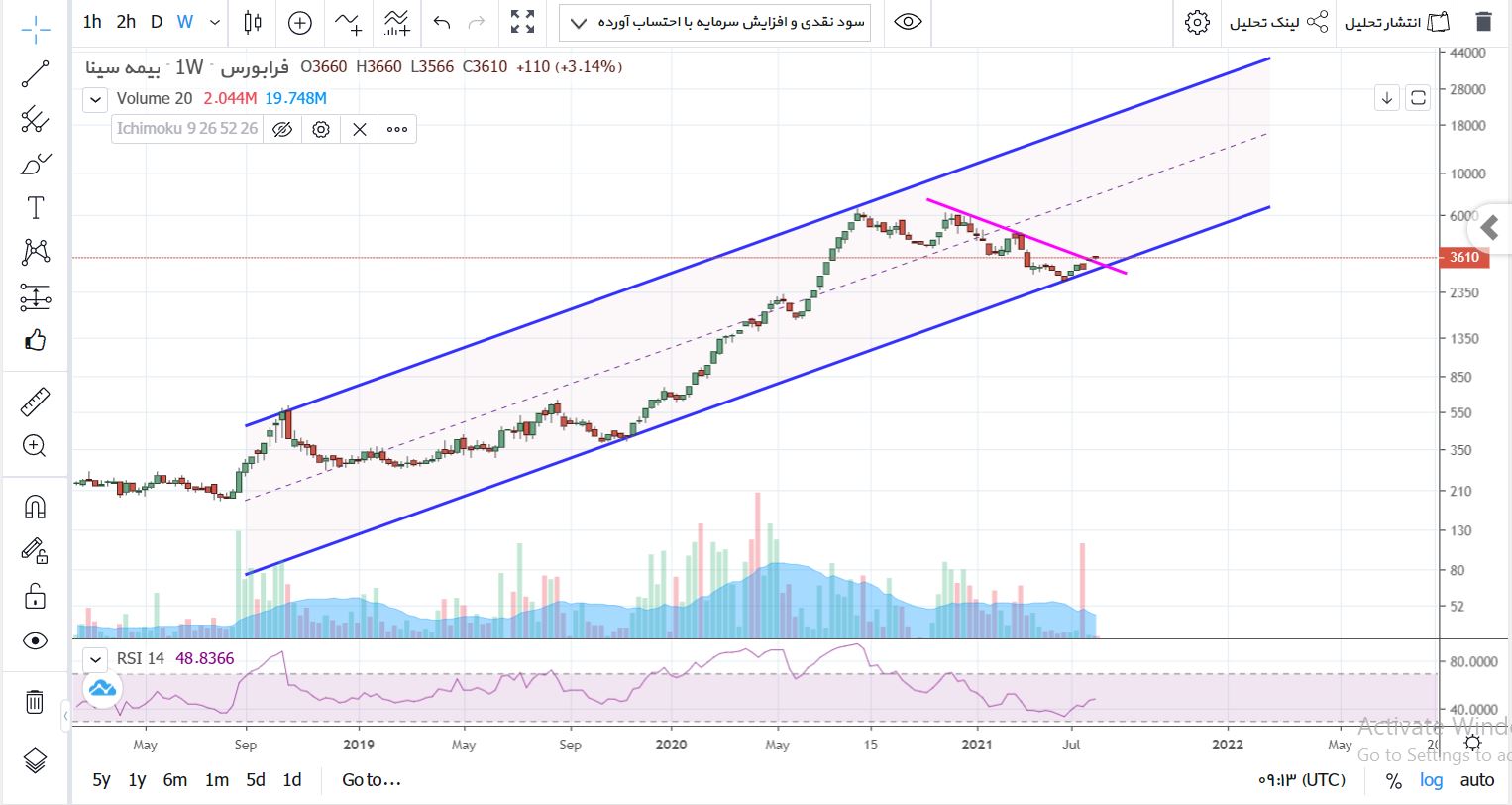
Task: Open the prediction and measurement tools
Action: [x=36, y=296]
